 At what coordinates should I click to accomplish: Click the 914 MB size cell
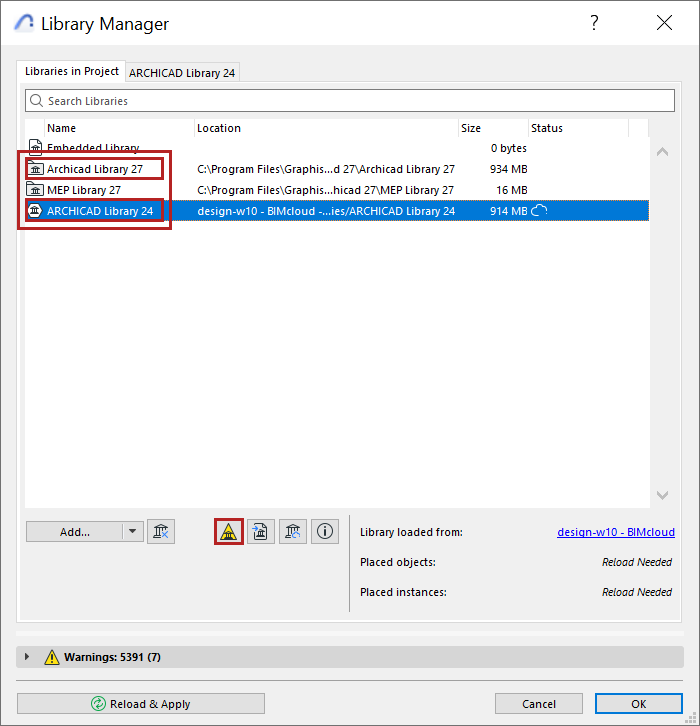(x=508, y=211)
